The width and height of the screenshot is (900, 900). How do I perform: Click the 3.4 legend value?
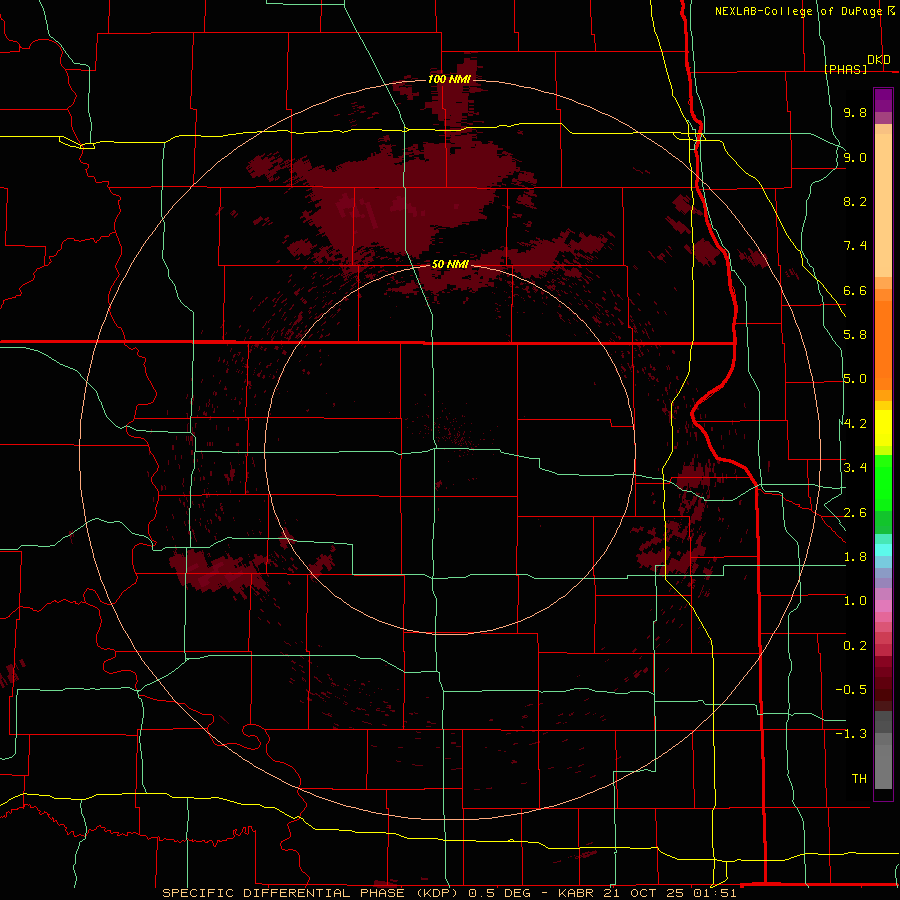pos(855,468)
